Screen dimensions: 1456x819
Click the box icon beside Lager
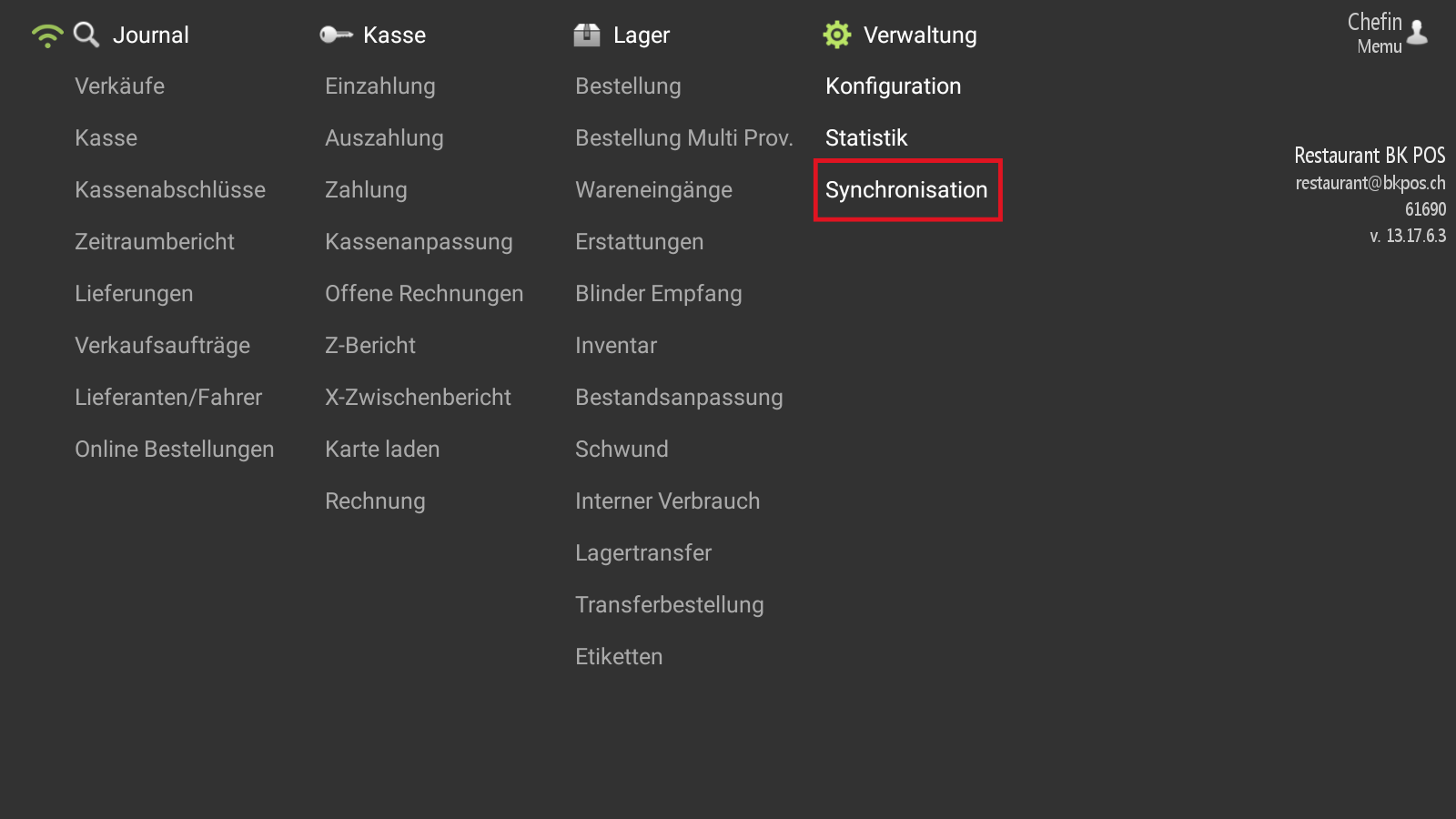(587, 35)
